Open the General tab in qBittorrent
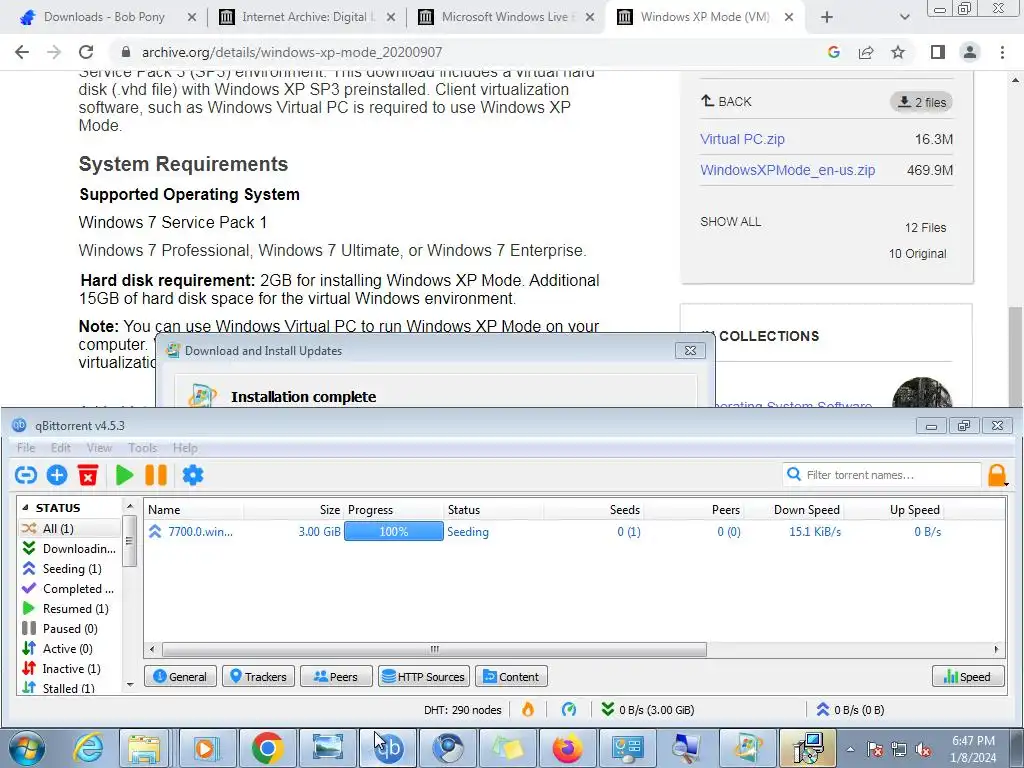The image size is (1024, 768). (x=180, y=677)
